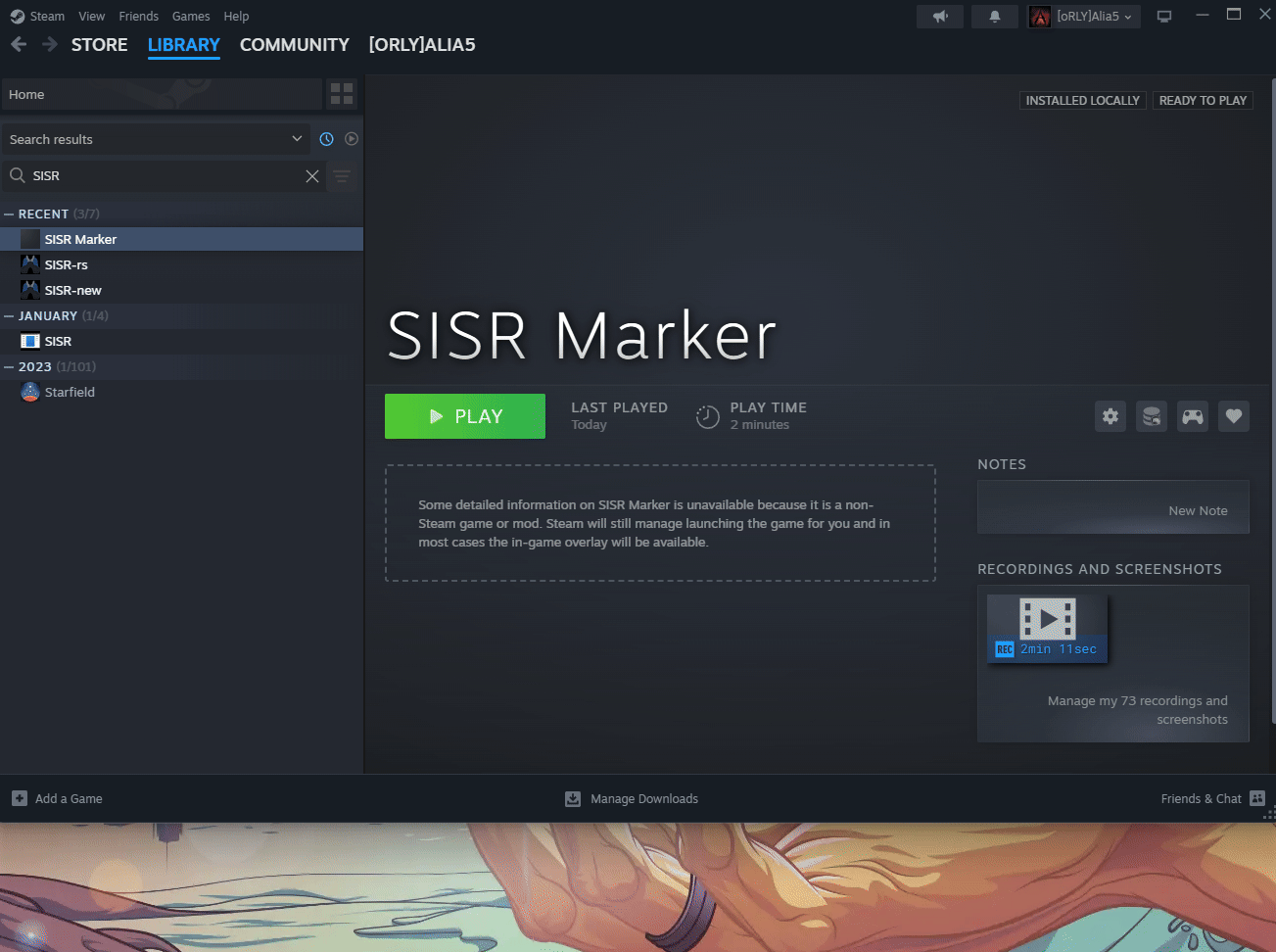
Task: Manage my 73 recordings and screenshots
Action: tap(1137, 710)
